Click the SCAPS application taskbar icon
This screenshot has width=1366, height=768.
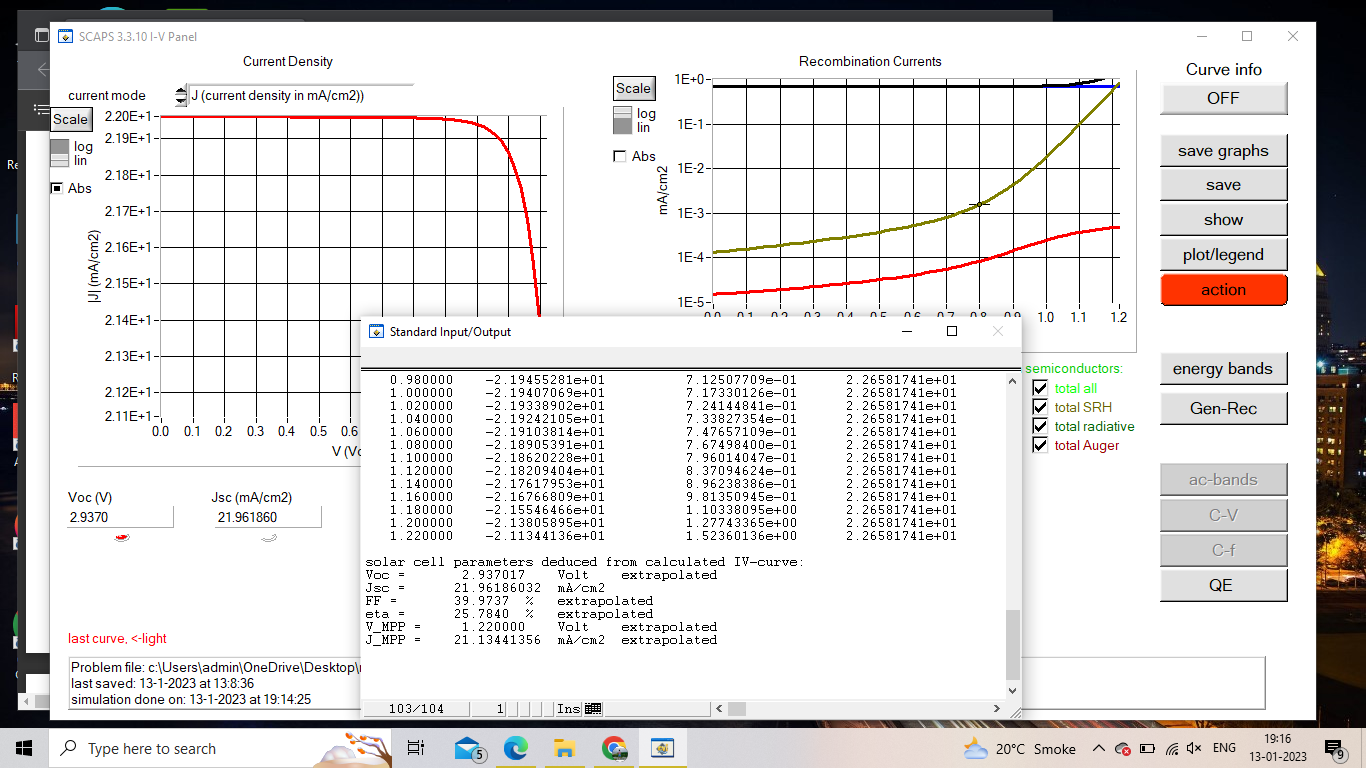click(662, 748)
